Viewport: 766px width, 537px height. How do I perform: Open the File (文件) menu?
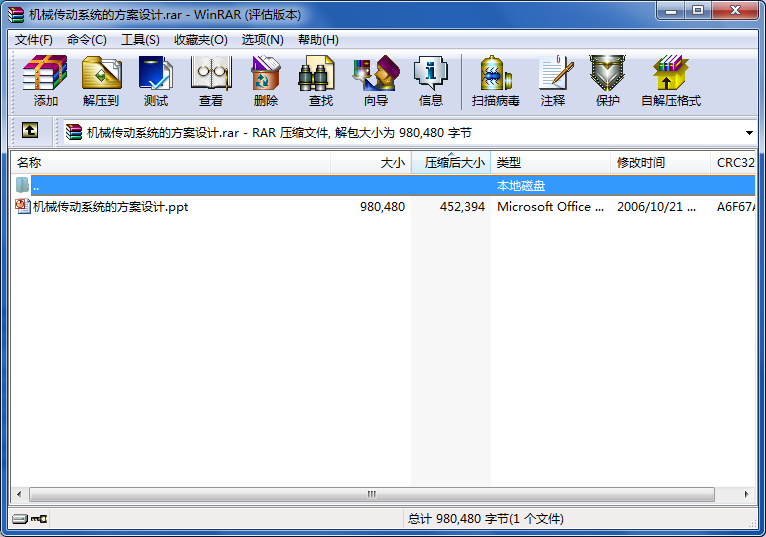pyautogui.click(x=34, y=40)
